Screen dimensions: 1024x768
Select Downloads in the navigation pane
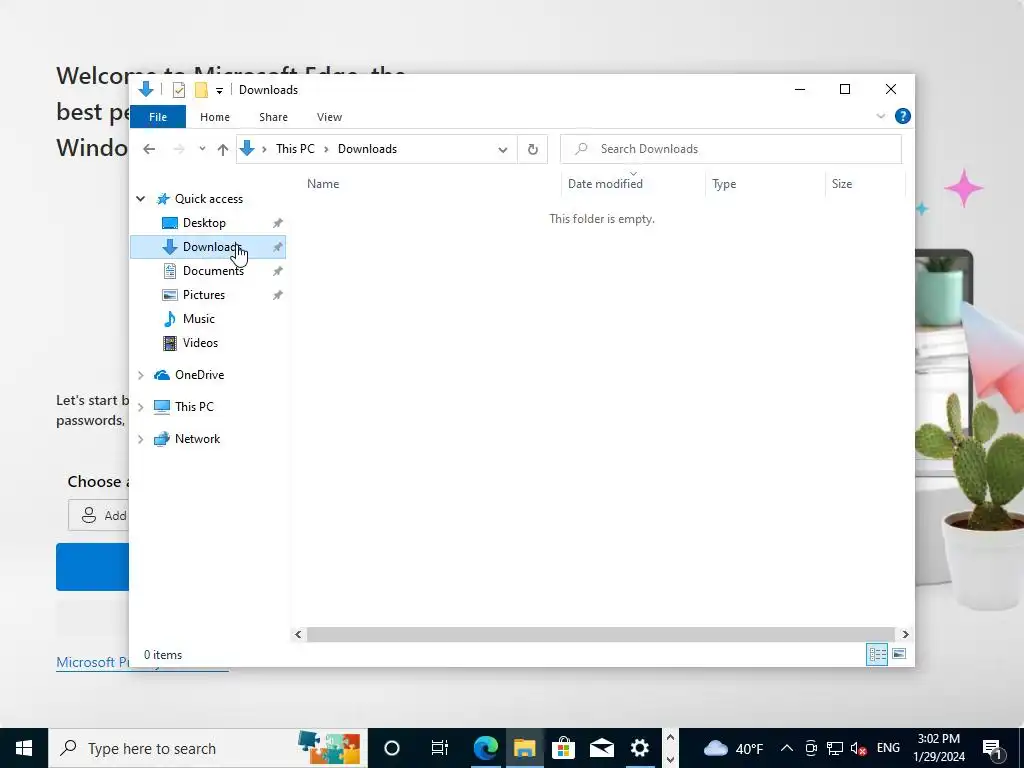(x=208, y=247)
